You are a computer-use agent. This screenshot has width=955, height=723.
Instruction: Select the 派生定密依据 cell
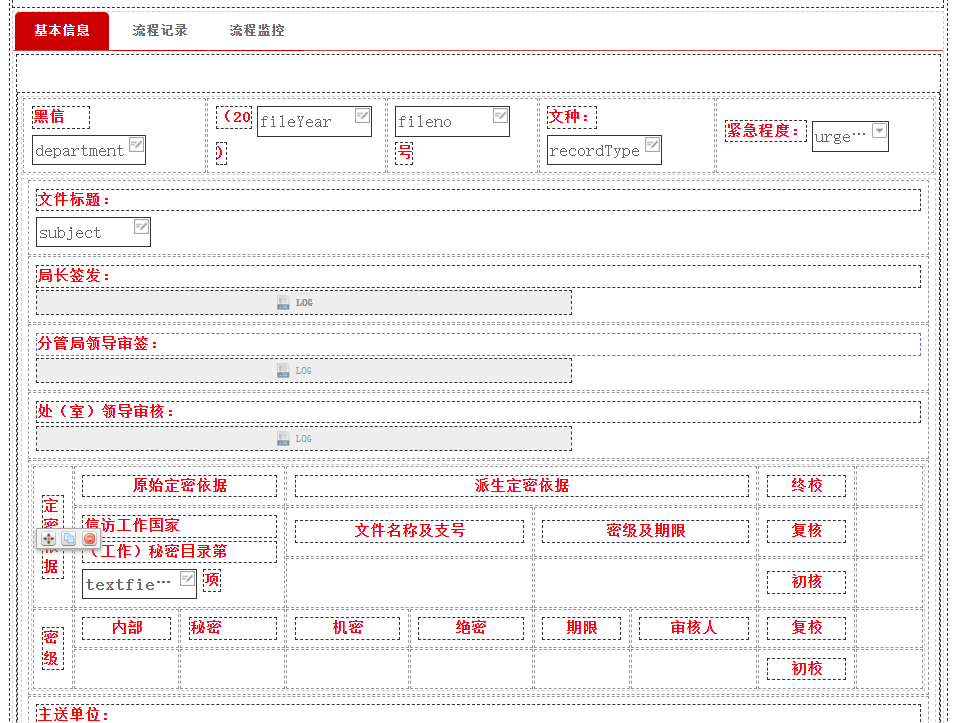pos(521,486)
